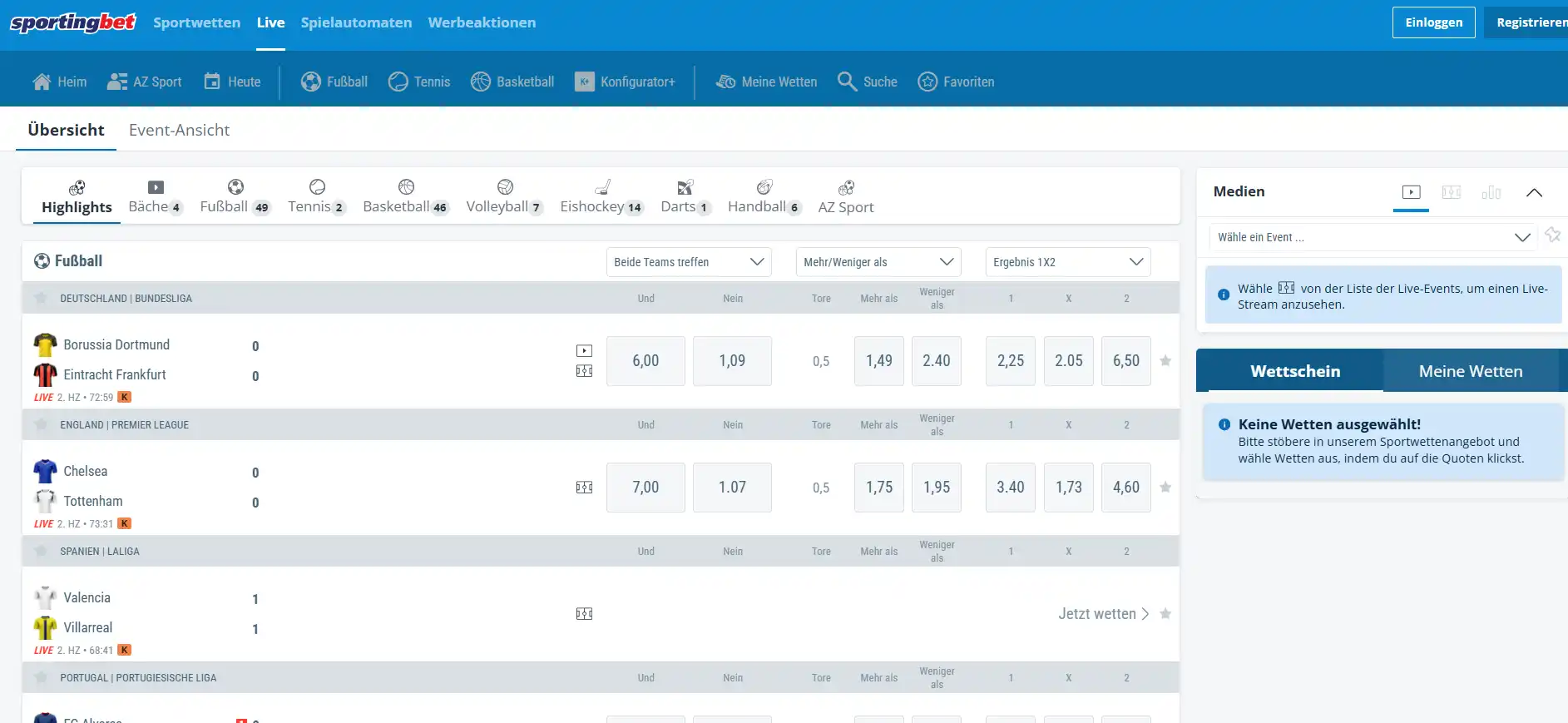This screenshot has height=723, width=1568.
Task: Open AZ Sport in the navigation bar
Action: point(145,82)
